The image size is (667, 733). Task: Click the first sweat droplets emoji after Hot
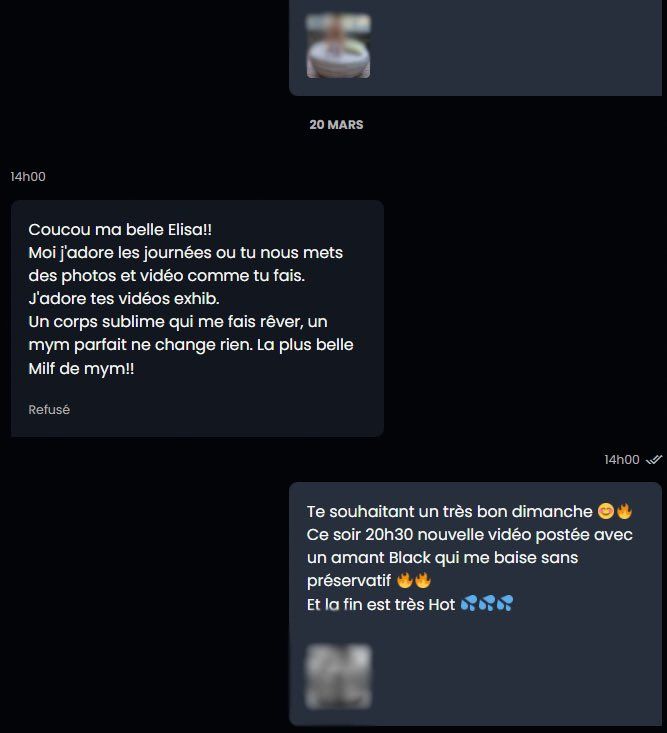click(469, 604)
